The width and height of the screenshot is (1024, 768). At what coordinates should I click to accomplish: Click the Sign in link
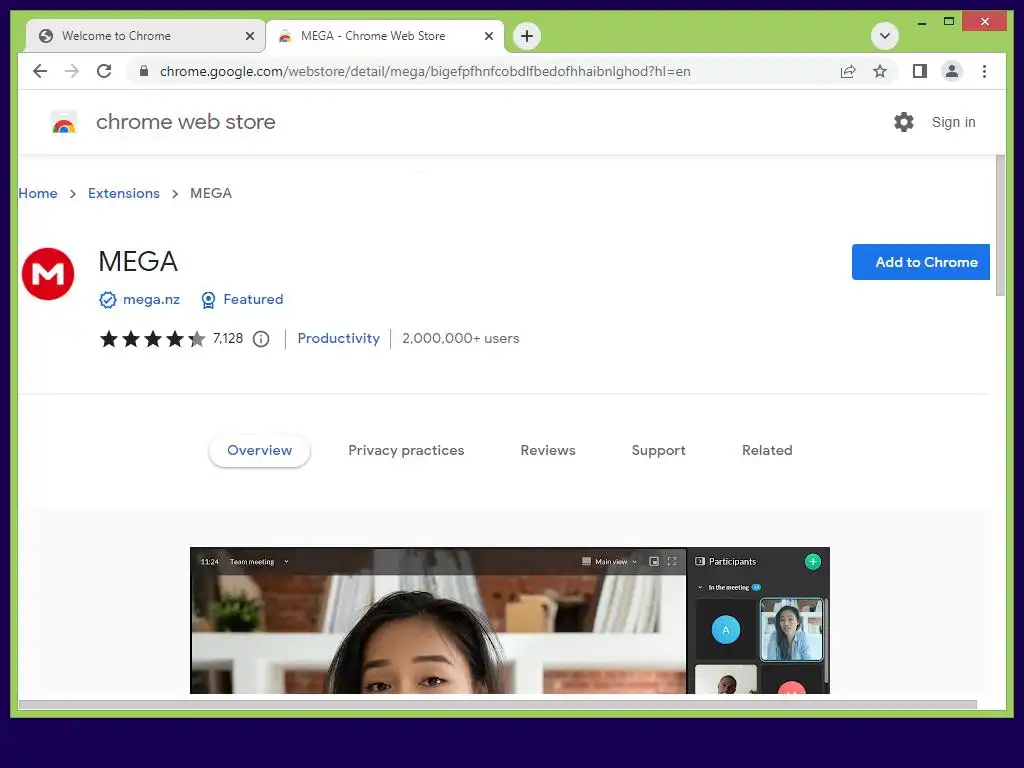[953, 122]
